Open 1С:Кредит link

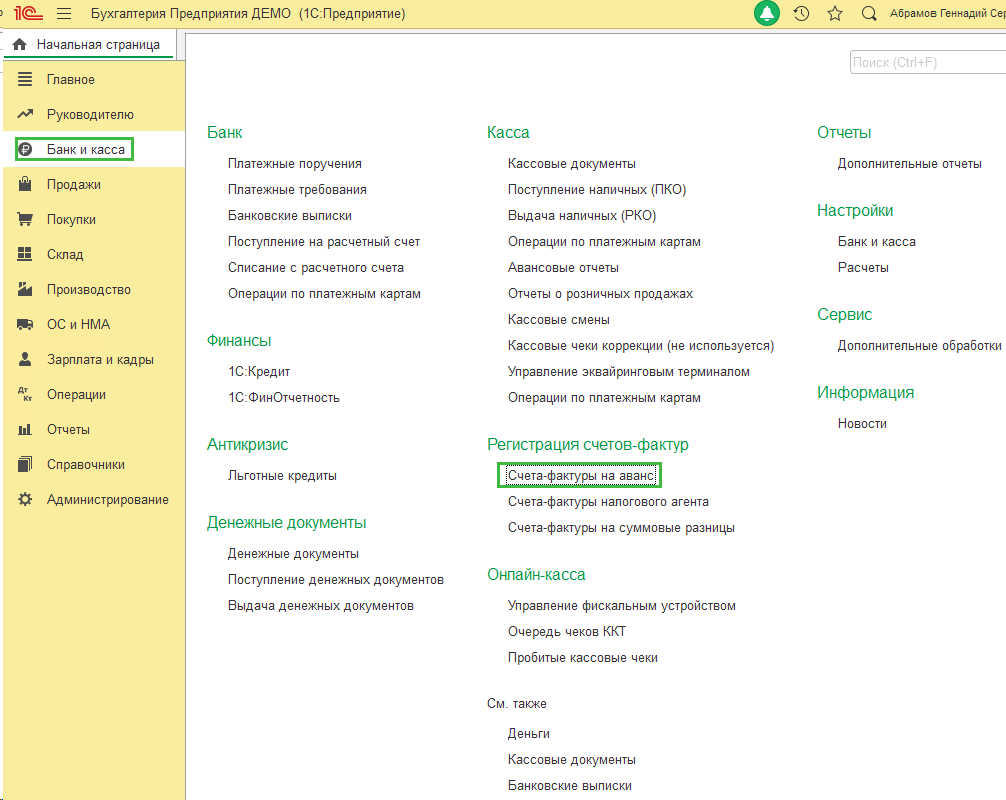click(x=259, y=371)
